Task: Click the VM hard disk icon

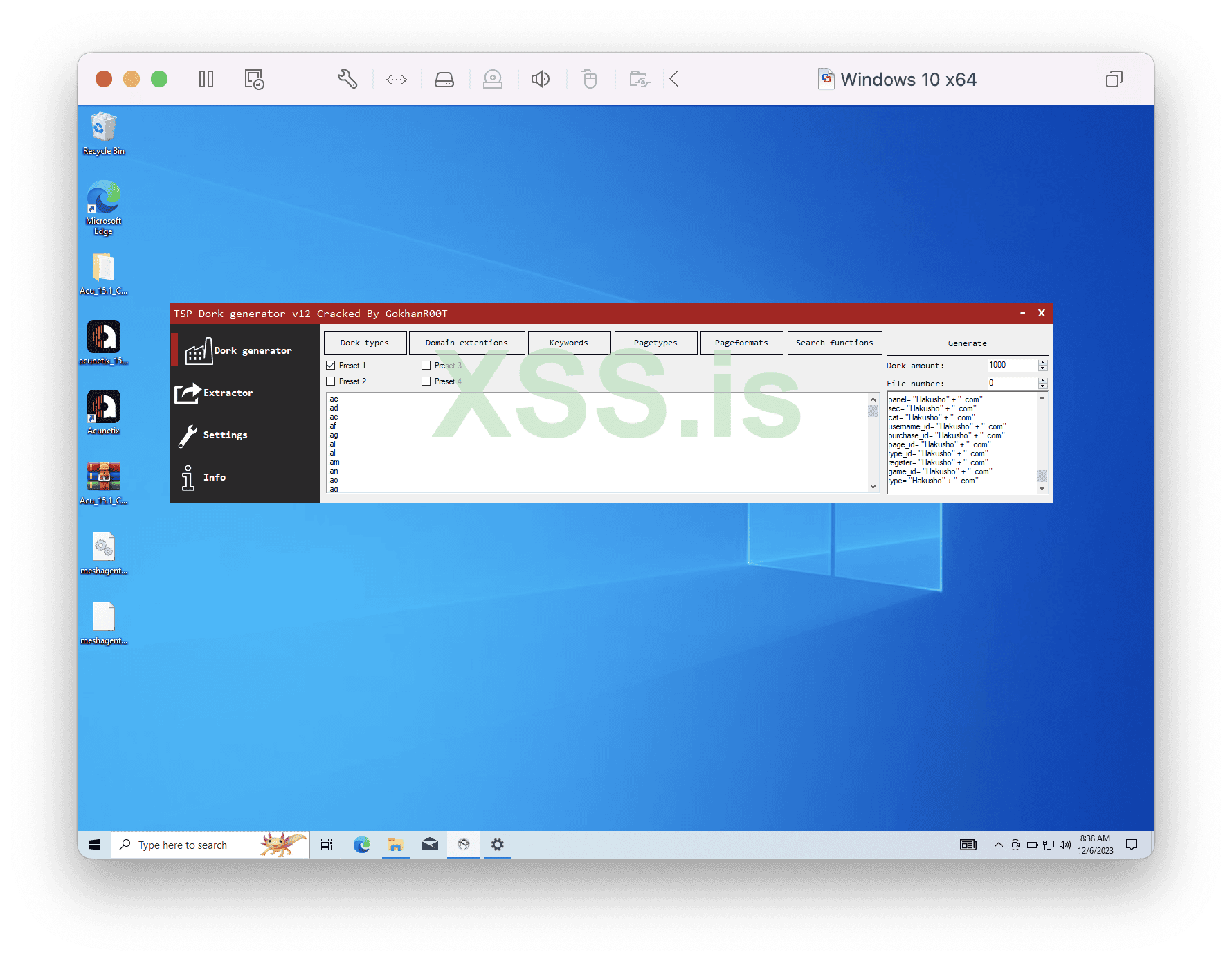Action: pyautogui.click(x=444, y=80)
